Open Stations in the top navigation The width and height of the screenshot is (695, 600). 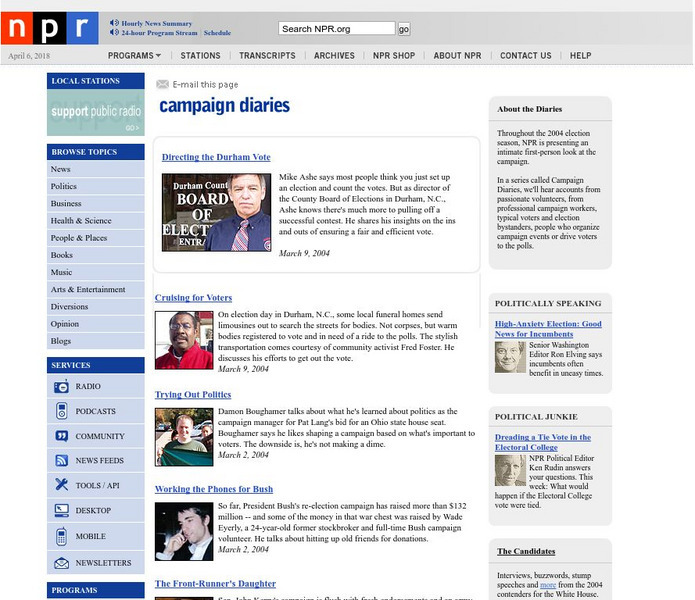[x=200, y=55]
